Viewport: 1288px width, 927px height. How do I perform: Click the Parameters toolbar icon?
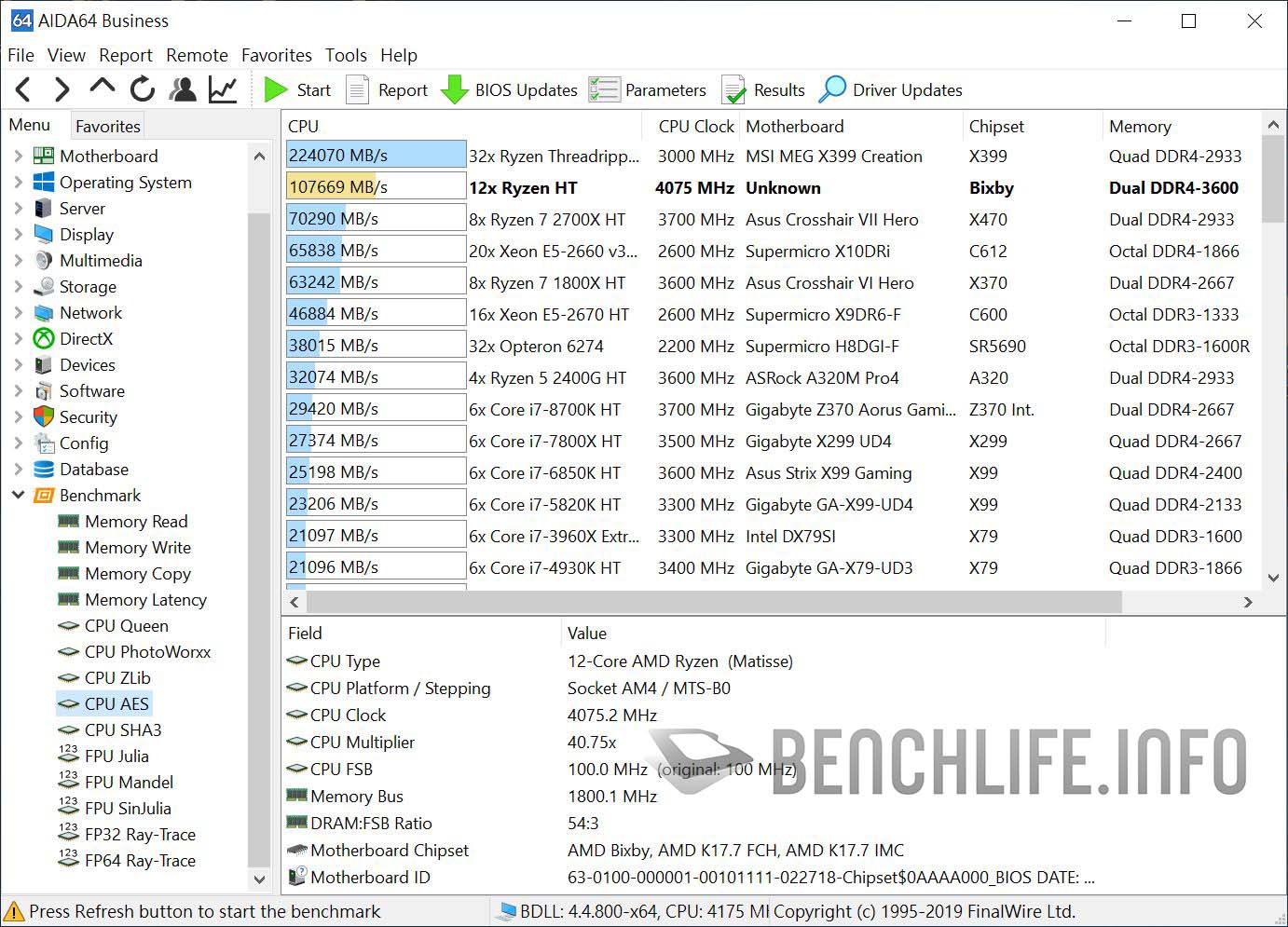pos(604,89)
